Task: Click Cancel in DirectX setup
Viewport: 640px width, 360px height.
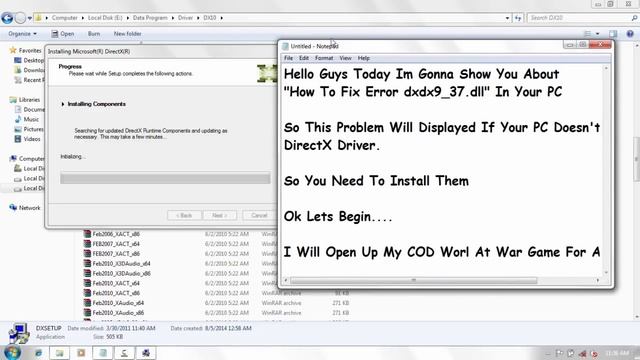Action: 259,215
